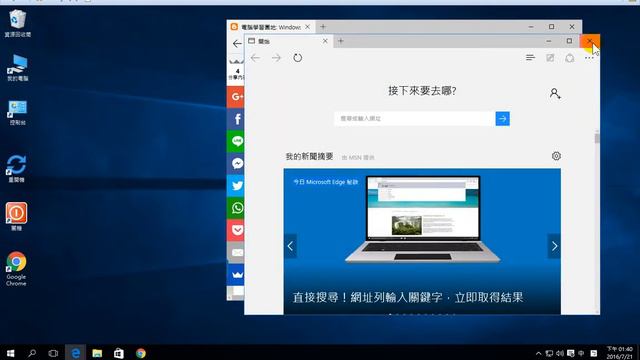Open a new tab in front Edge window
The height and width of the screenshot is (360, 640).
click(x=341, y=41)
